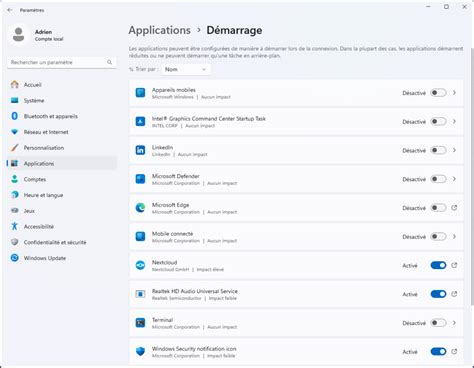
Task: Expand Mobile connecté row chevron
Action: [x=454, y=236]
